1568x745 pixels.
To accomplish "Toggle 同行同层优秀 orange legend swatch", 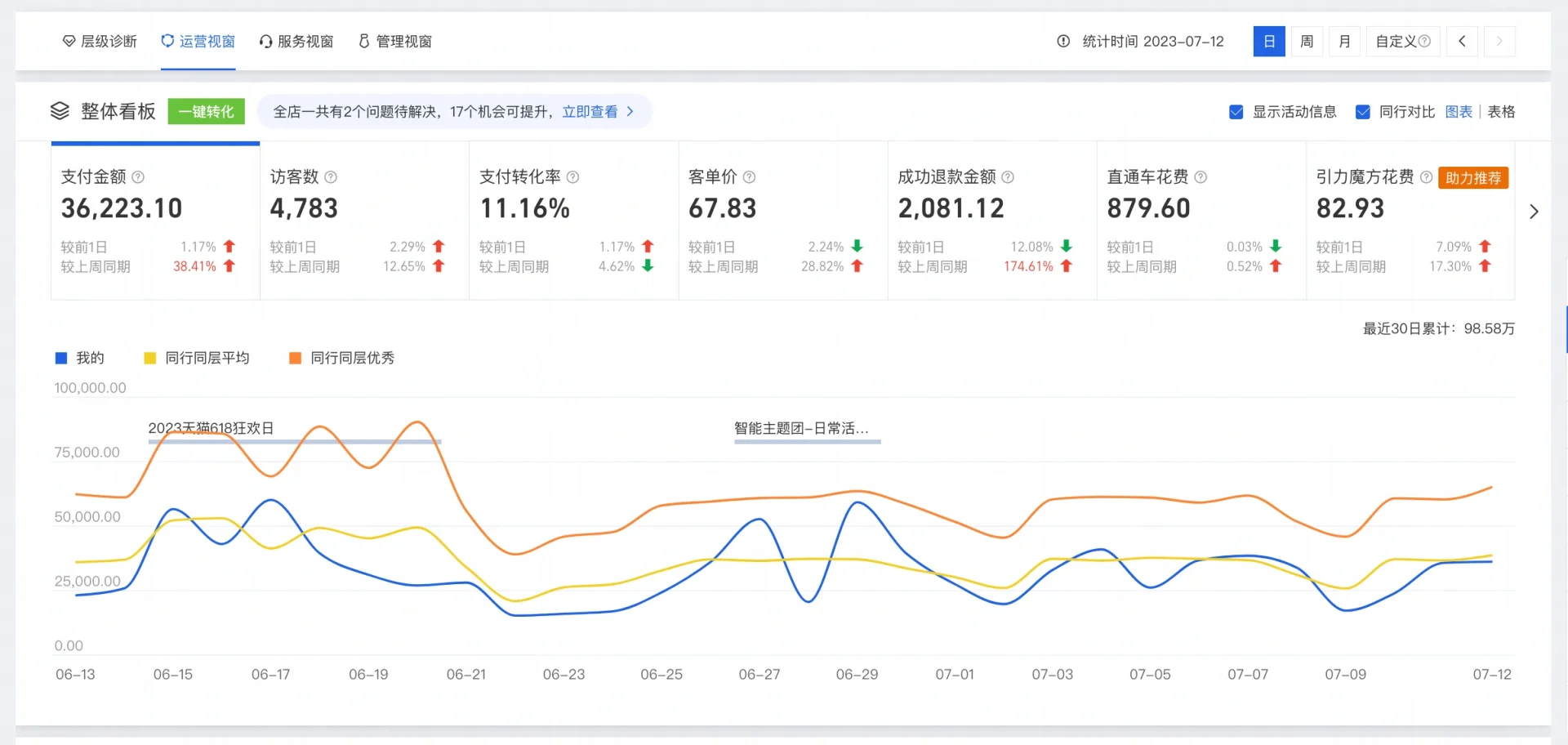I will 296,358.
